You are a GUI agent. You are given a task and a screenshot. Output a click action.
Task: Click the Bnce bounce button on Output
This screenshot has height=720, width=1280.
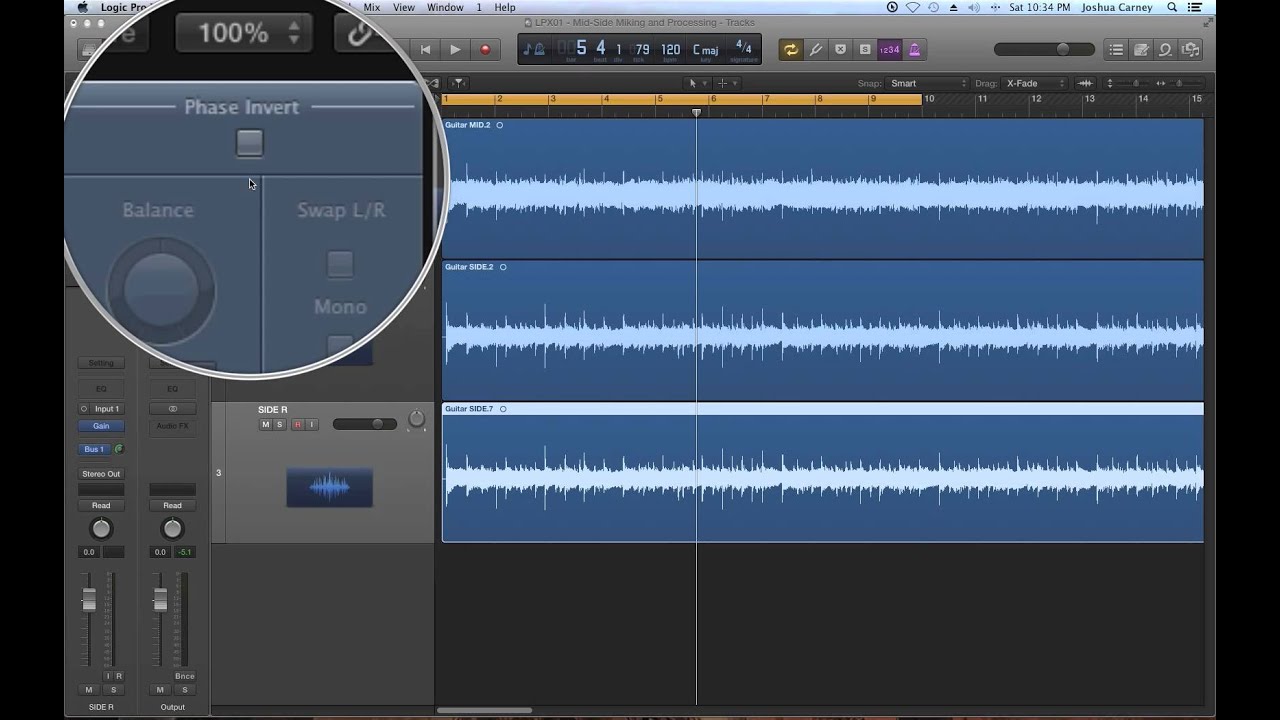pyautogui.click(x=184, y=677)
